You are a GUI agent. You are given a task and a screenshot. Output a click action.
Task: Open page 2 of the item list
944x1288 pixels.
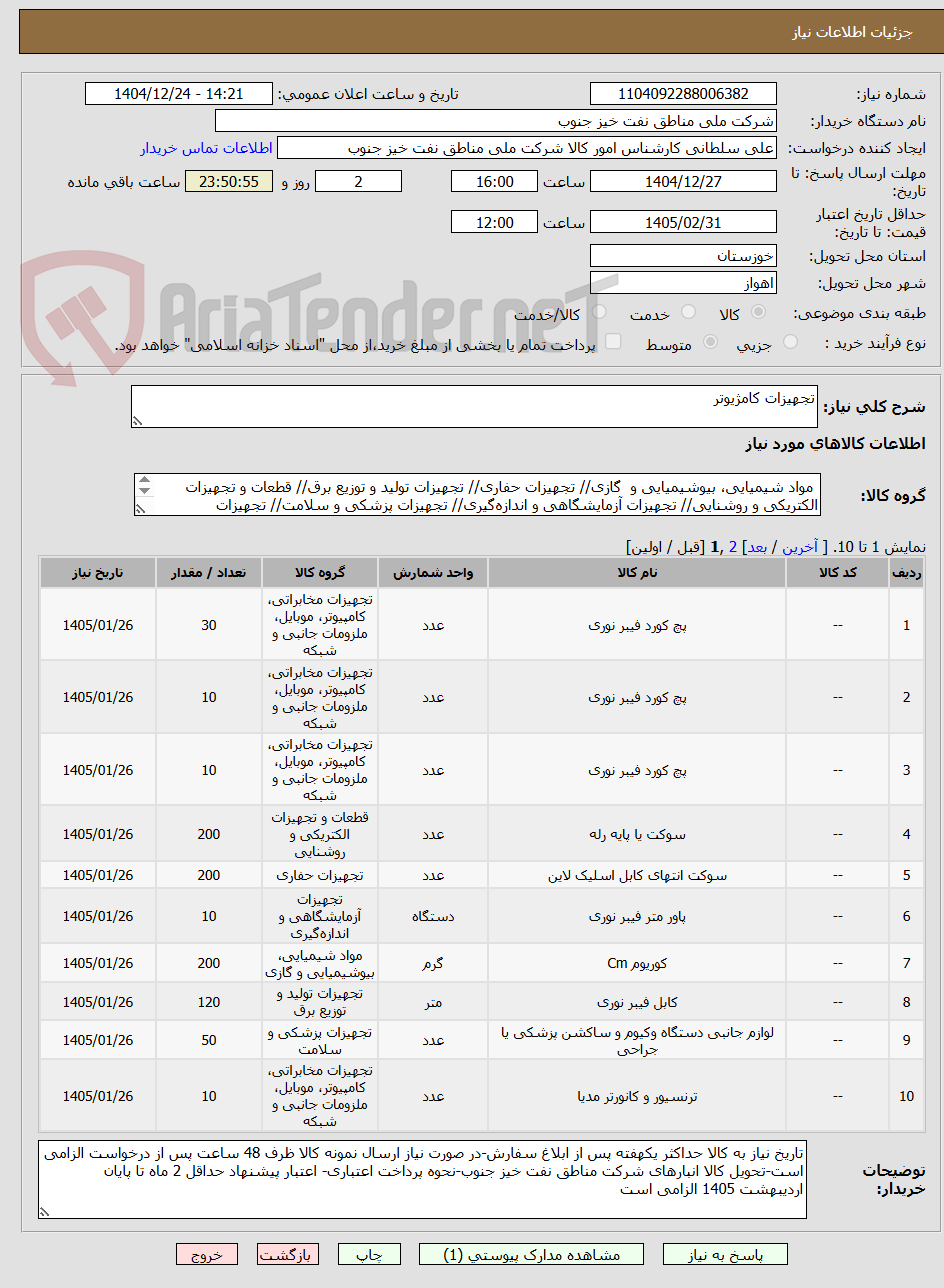pyautogui.click(x=732, y=547)
